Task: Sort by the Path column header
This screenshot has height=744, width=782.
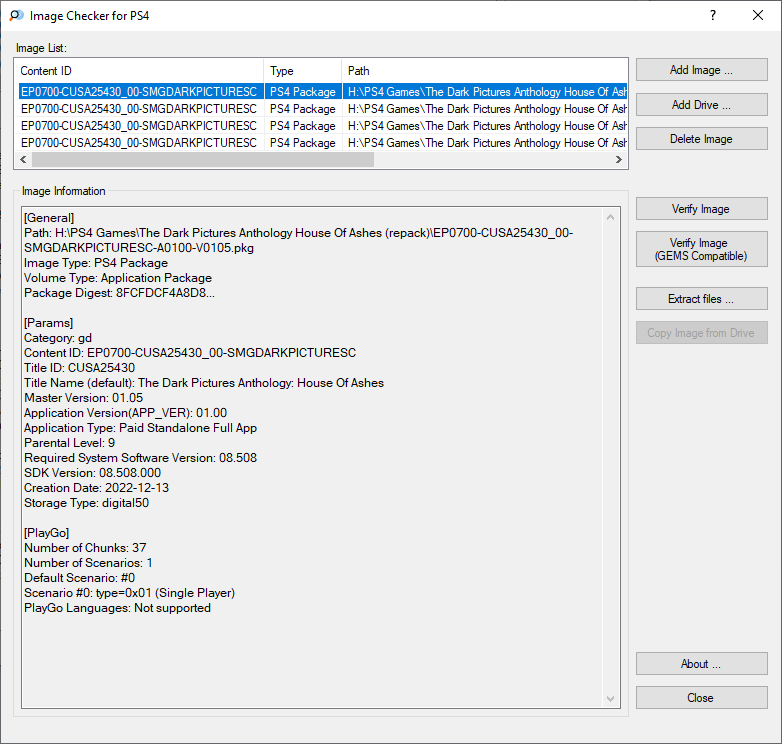Action: (485, 71)
